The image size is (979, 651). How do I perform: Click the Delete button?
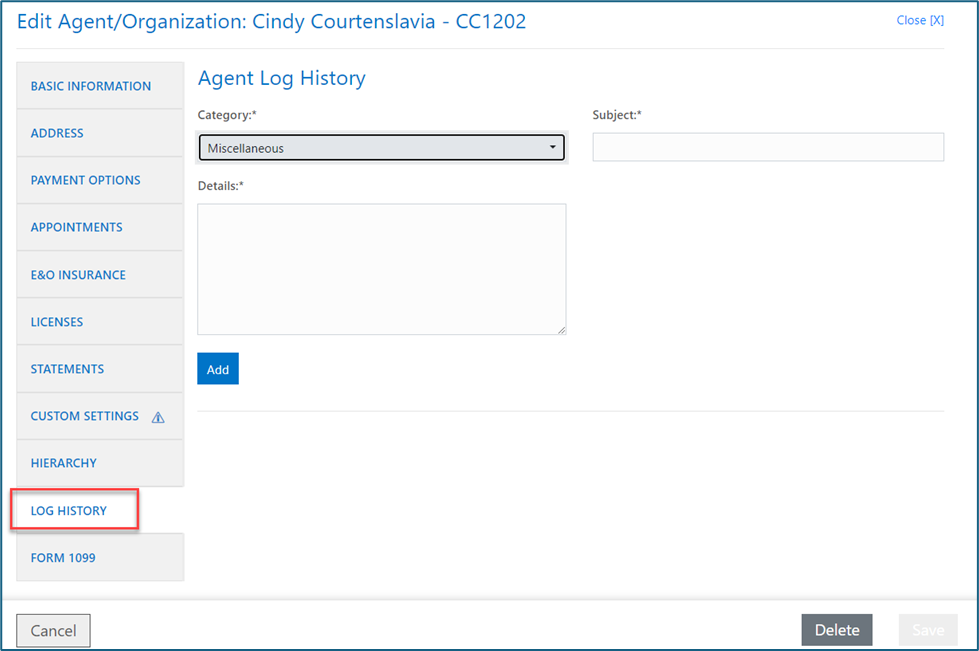coord(837,630)
